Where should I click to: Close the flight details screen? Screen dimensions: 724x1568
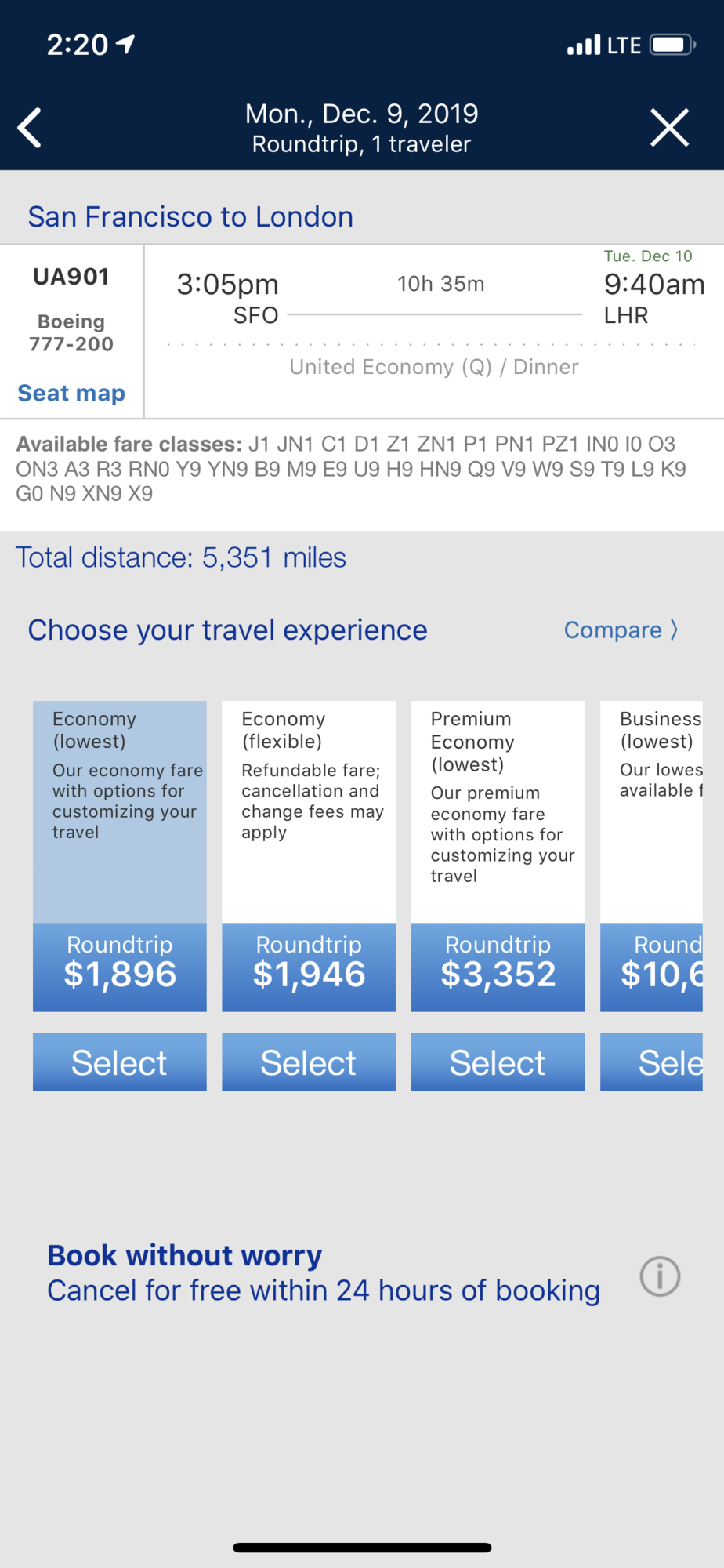[x=669, y=128]
